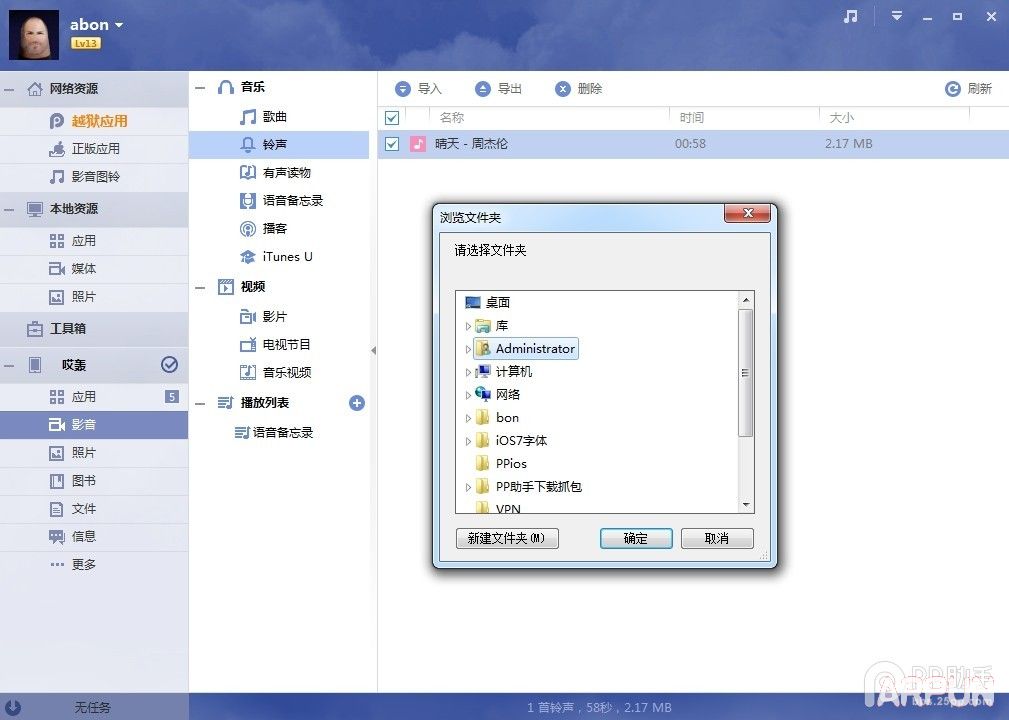Click the 新建文件夹 new folder button
The height and width of the screenshot is (720, 1009).
click(506, 538)
